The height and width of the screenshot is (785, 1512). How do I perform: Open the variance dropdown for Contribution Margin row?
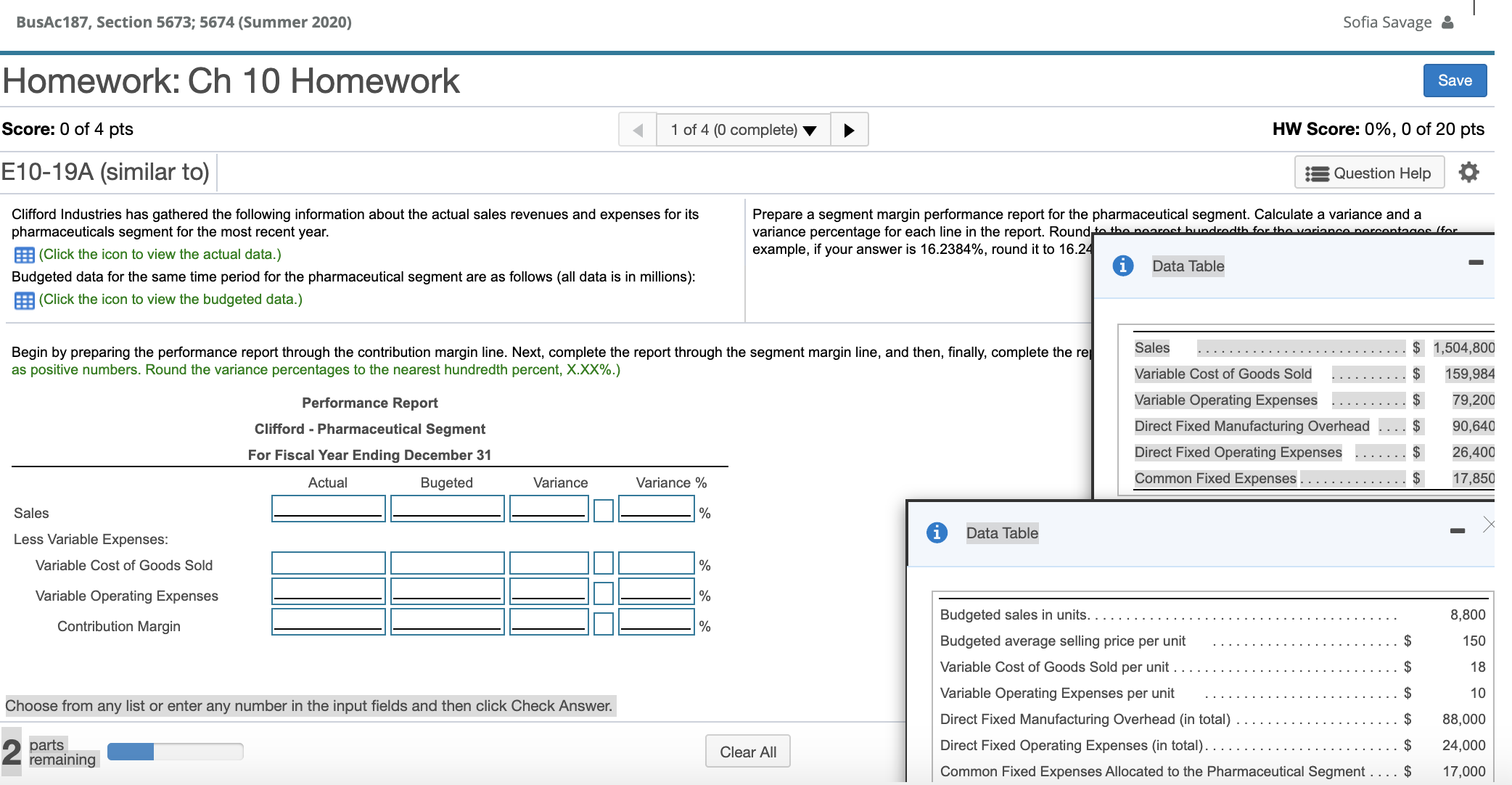tap(602, 621)
